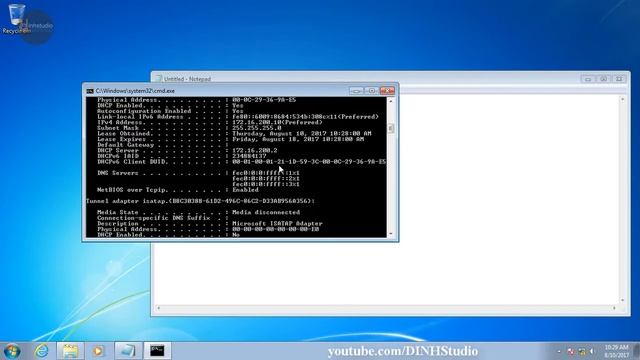Click the 'Lease Expires' Friday date line
The width and height of the screenshot is (640, 360).
[231, 139]
